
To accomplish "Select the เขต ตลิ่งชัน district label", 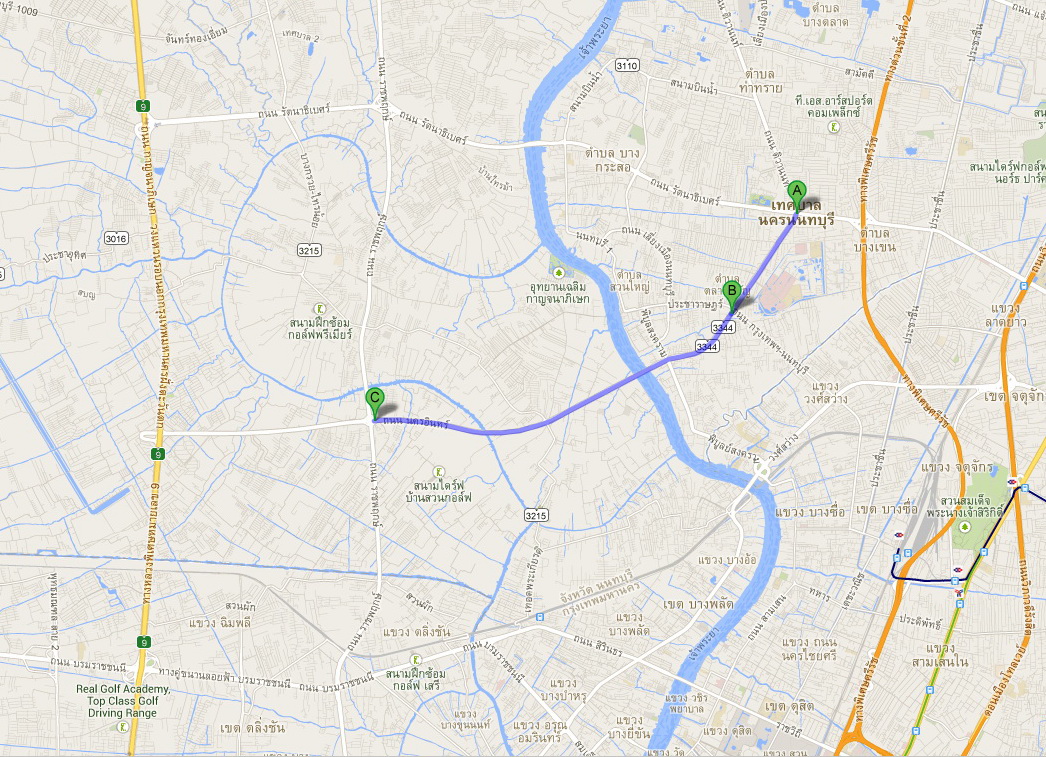I will pos(252,728).
